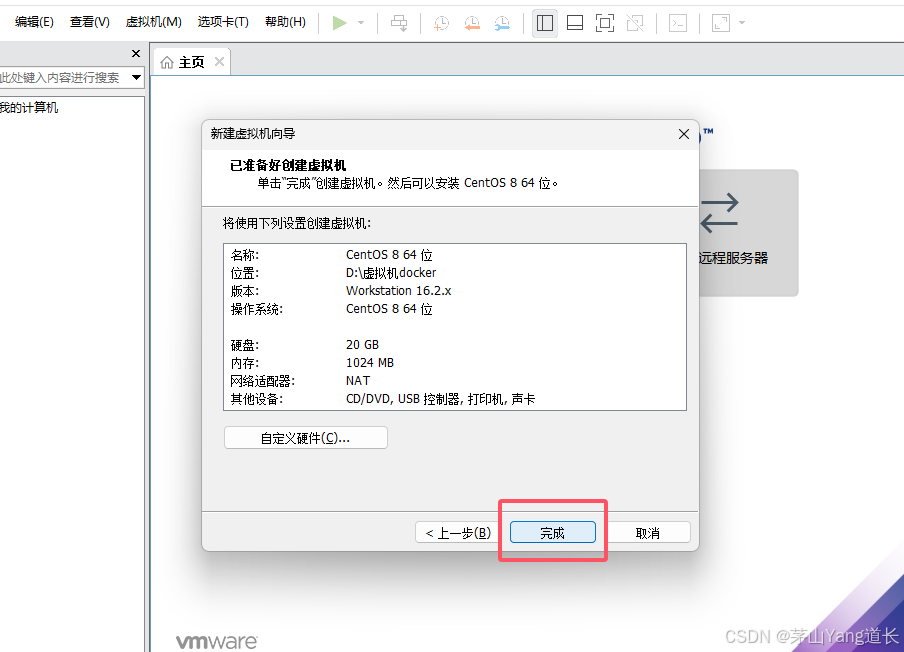Open the 查看(V) menu
The height and width of the screenshot is (652, 904).
coord(90,22)
